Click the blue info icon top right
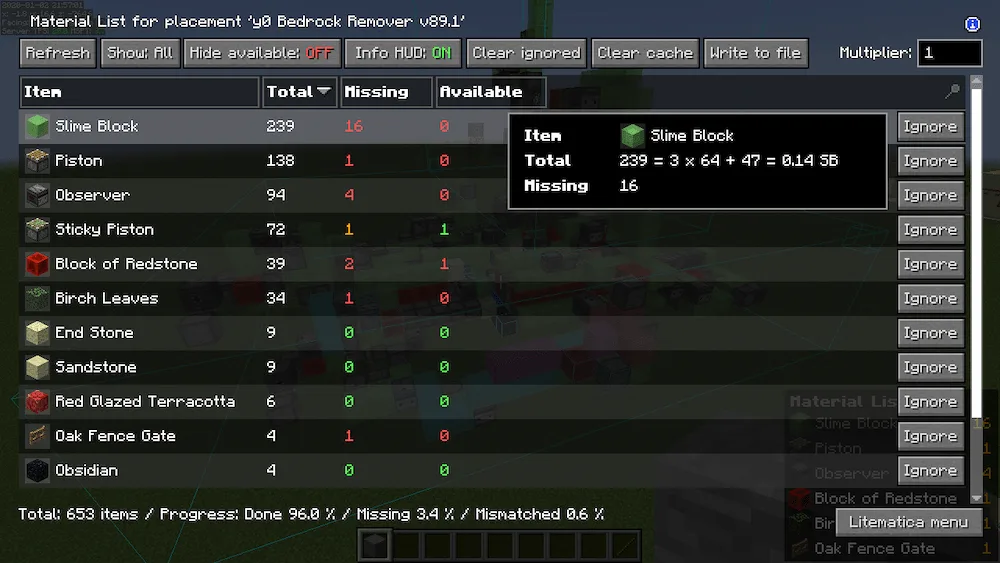This screenshot has width=1000, height=563. click(972, 24)
